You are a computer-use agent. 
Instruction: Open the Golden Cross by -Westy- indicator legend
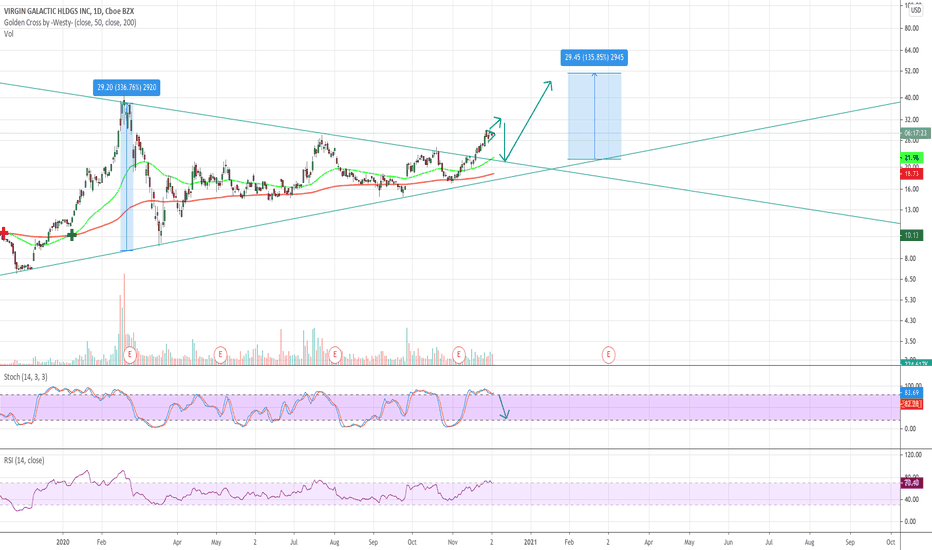coord(70,23)
